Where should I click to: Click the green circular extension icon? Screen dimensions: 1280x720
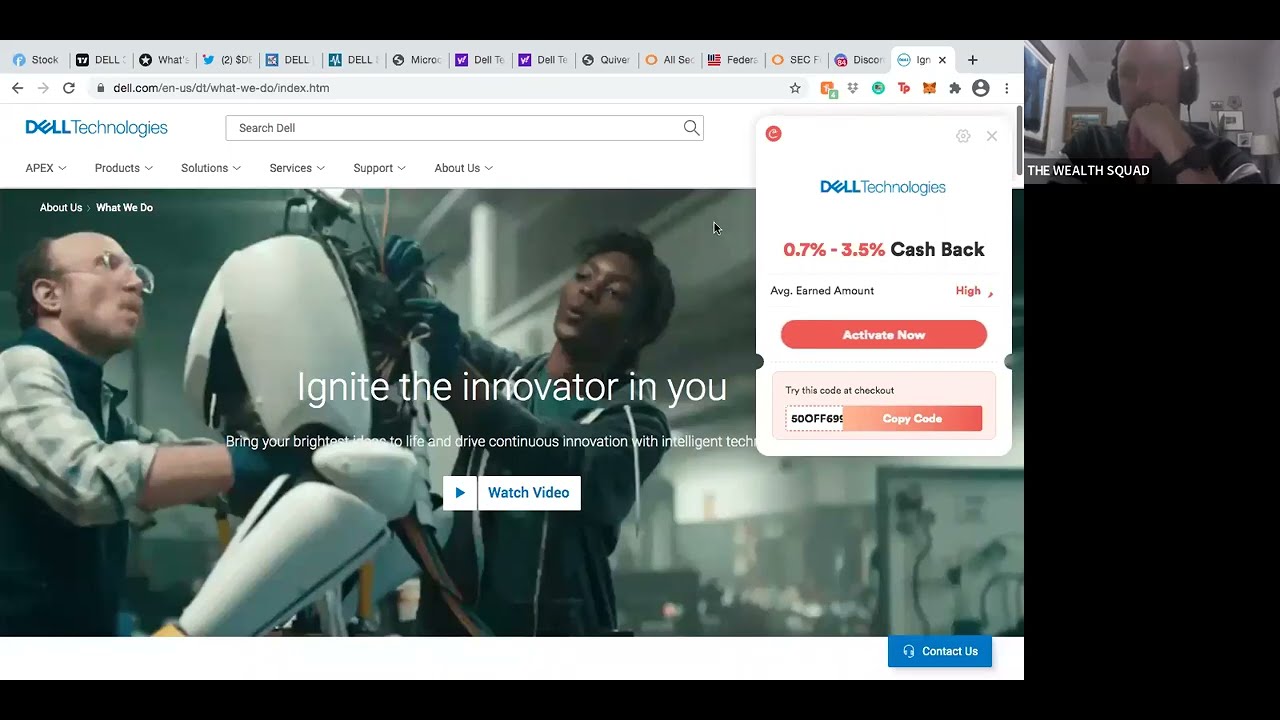(878, 88)
